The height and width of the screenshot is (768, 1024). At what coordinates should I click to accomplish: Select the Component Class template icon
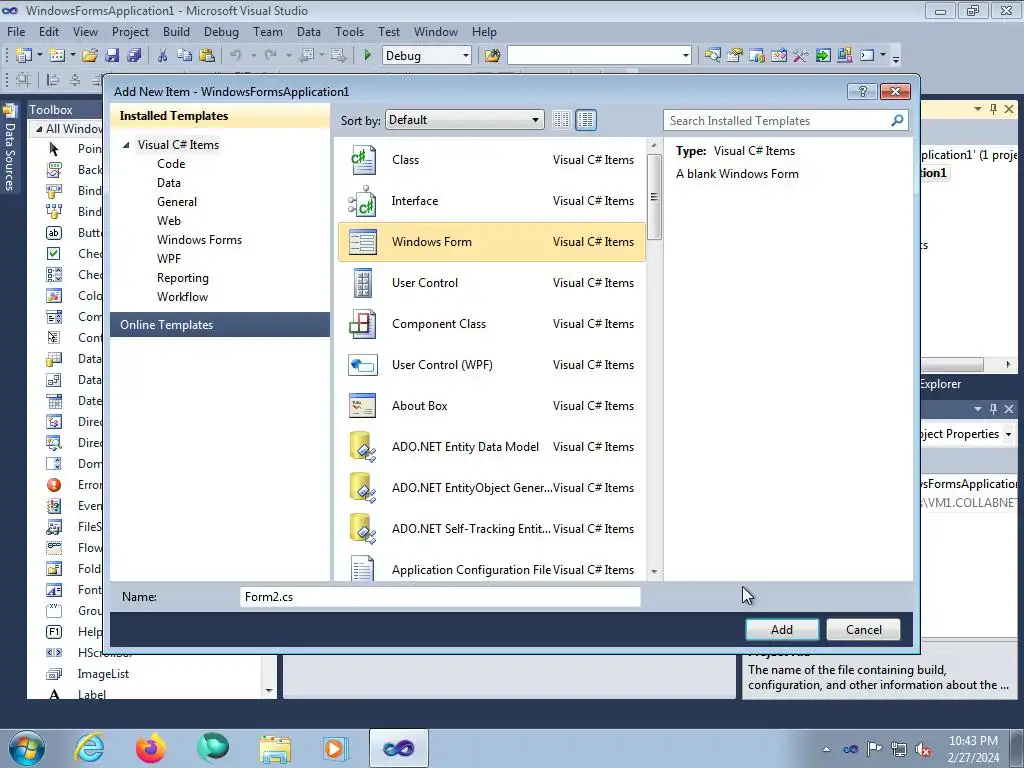coord(362,324)
